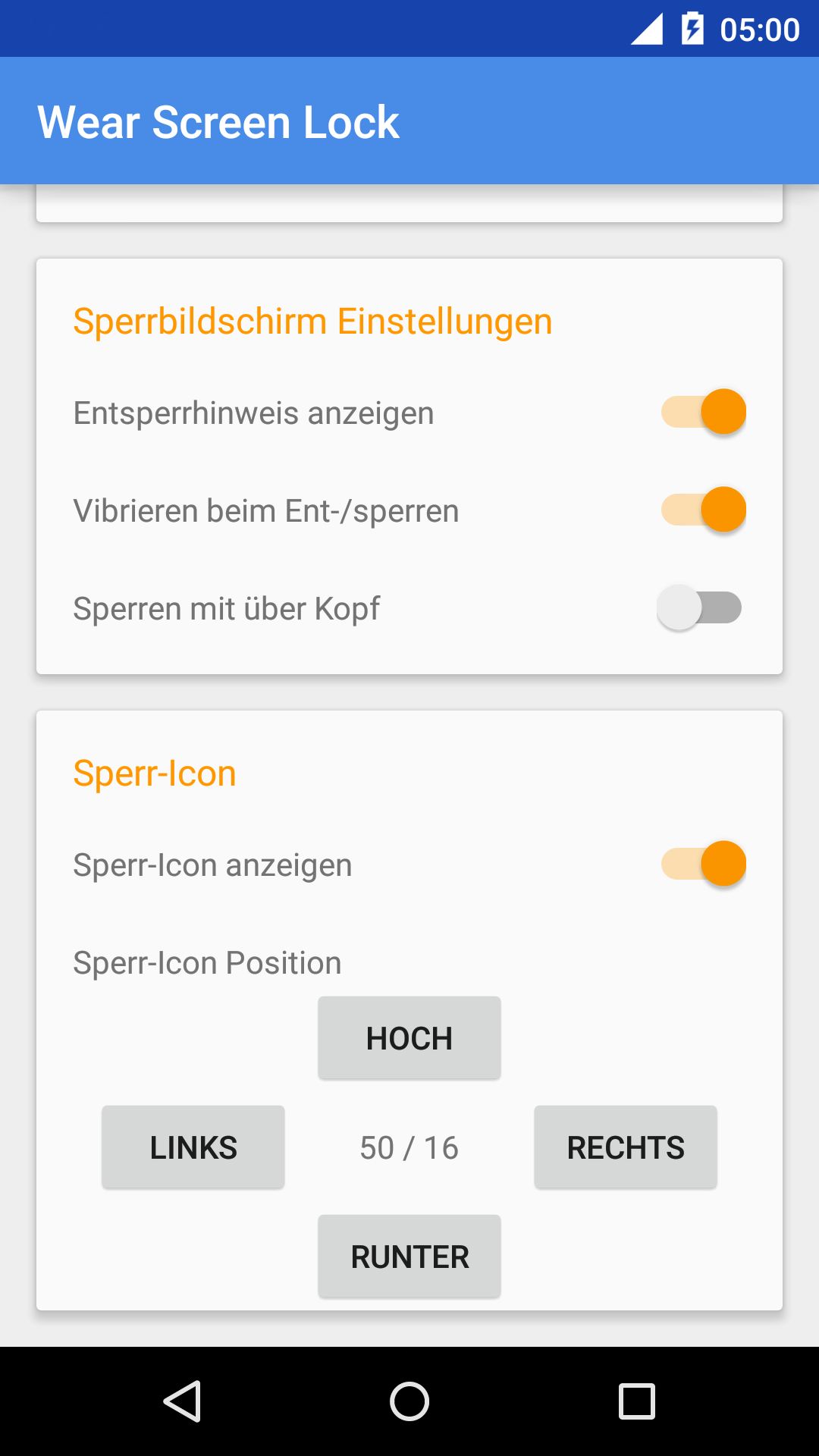
Task: Tap the Android home circle icon
Action: coord(409,1401)
